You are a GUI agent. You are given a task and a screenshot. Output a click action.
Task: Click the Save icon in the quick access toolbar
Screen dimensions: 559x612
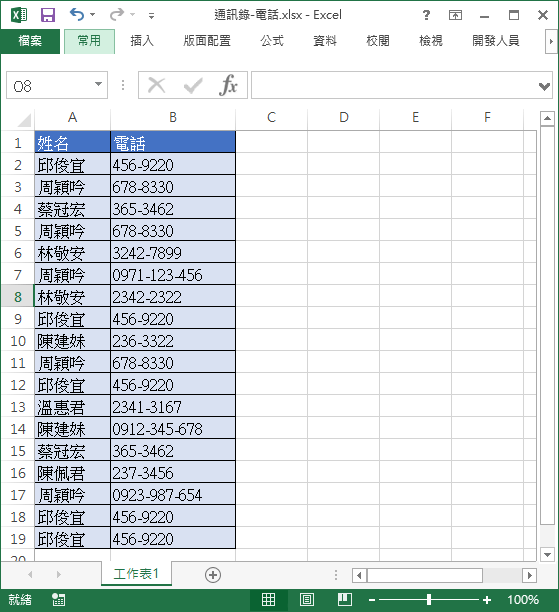pyautogui.click(x=48, y=15)
